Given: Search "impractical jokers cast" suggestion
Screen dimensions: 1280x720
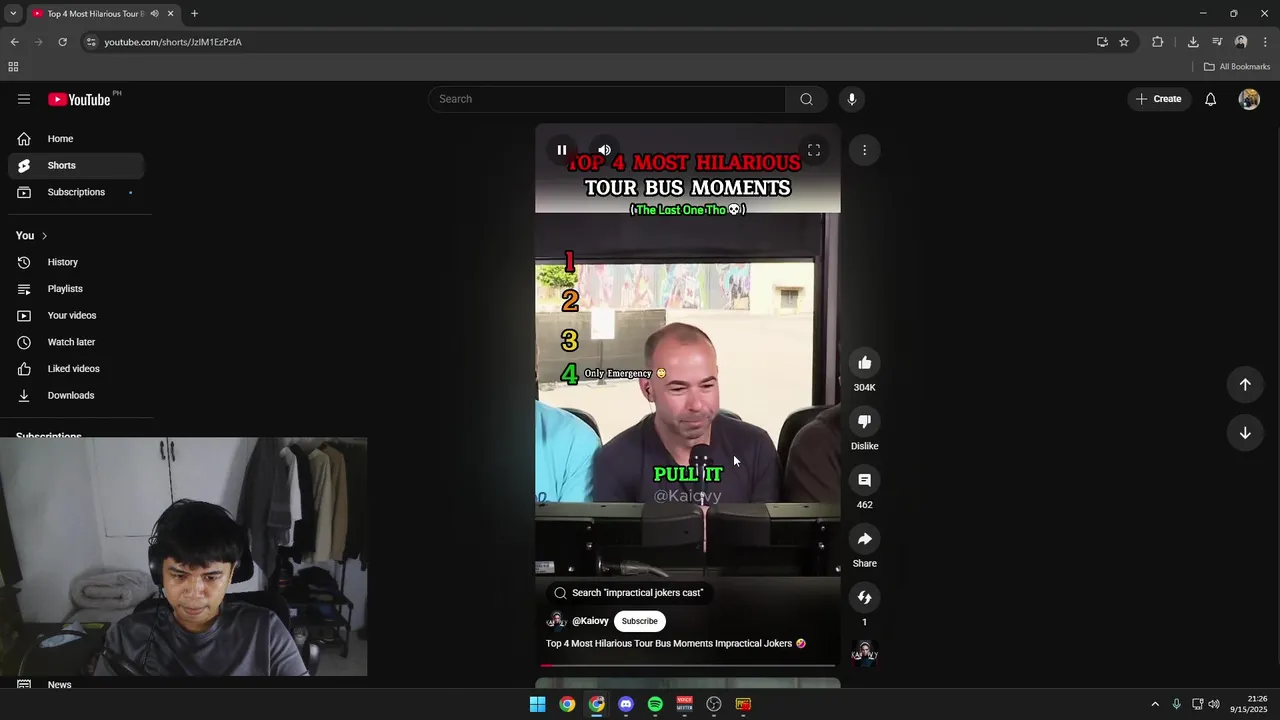Looking at the screenshot, I should click(x=628, y=593).
